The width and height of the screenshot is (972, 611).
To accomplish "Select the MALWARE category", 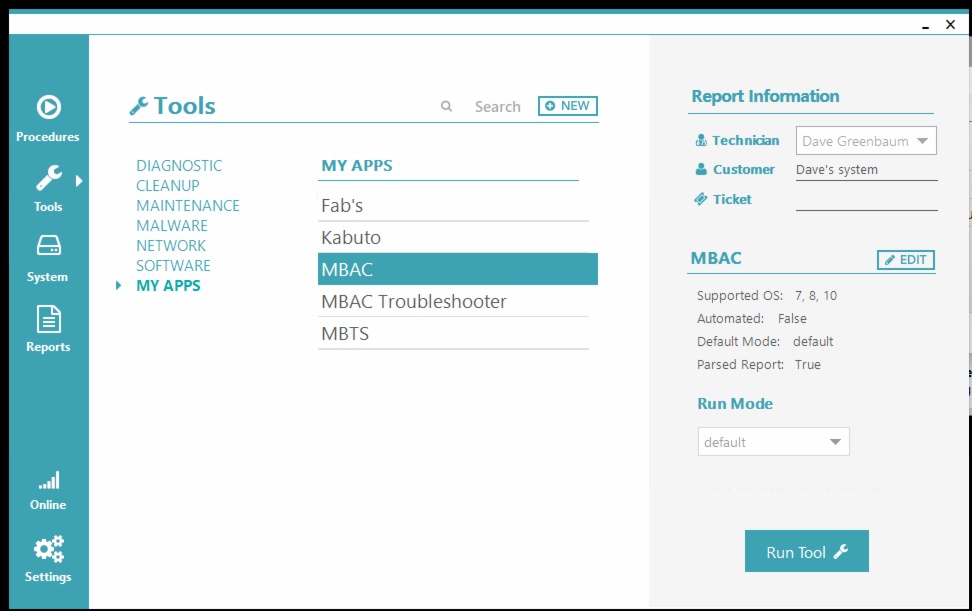I will 171,225.
